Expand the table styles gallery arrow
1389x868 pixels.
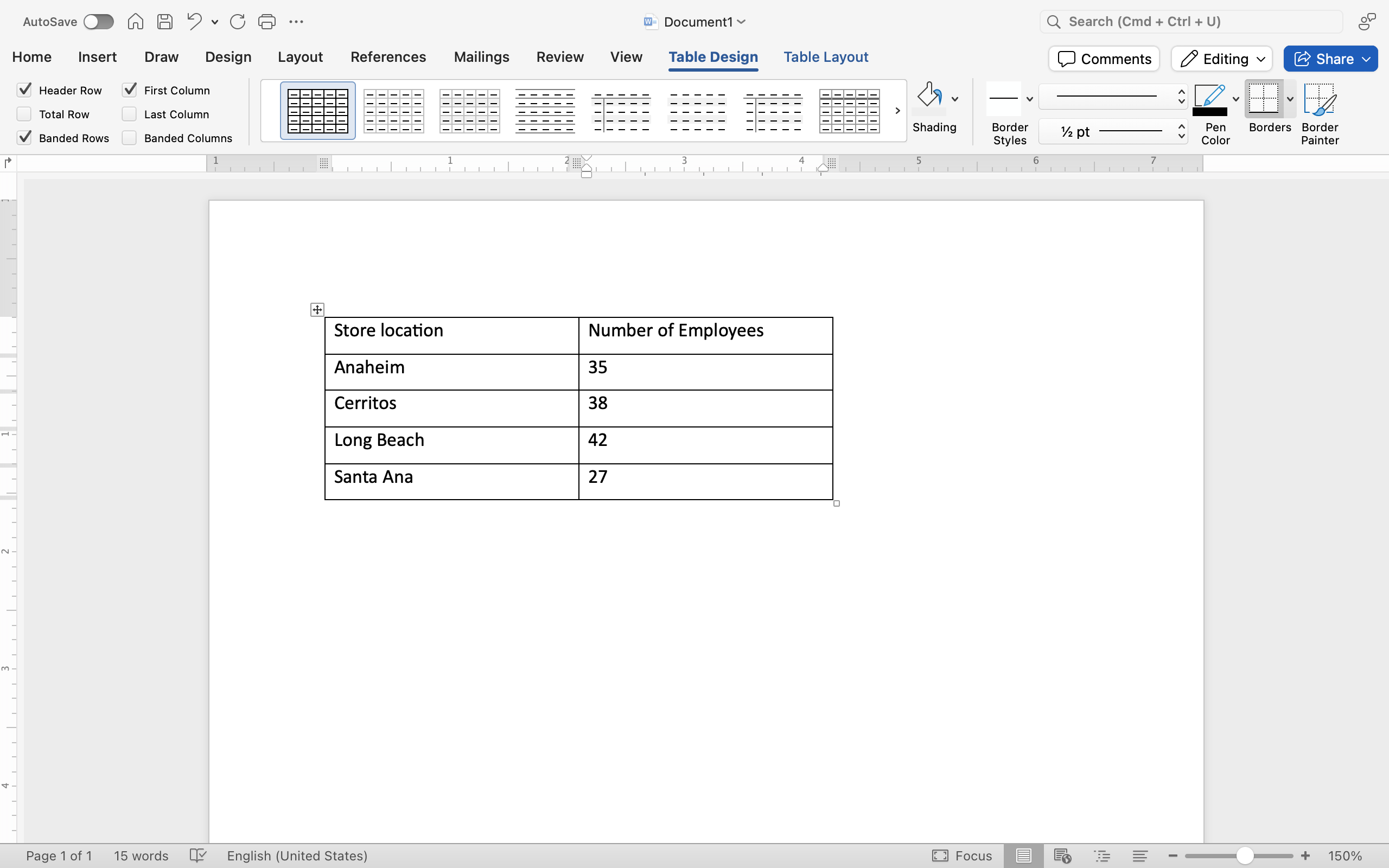point(897,111)
